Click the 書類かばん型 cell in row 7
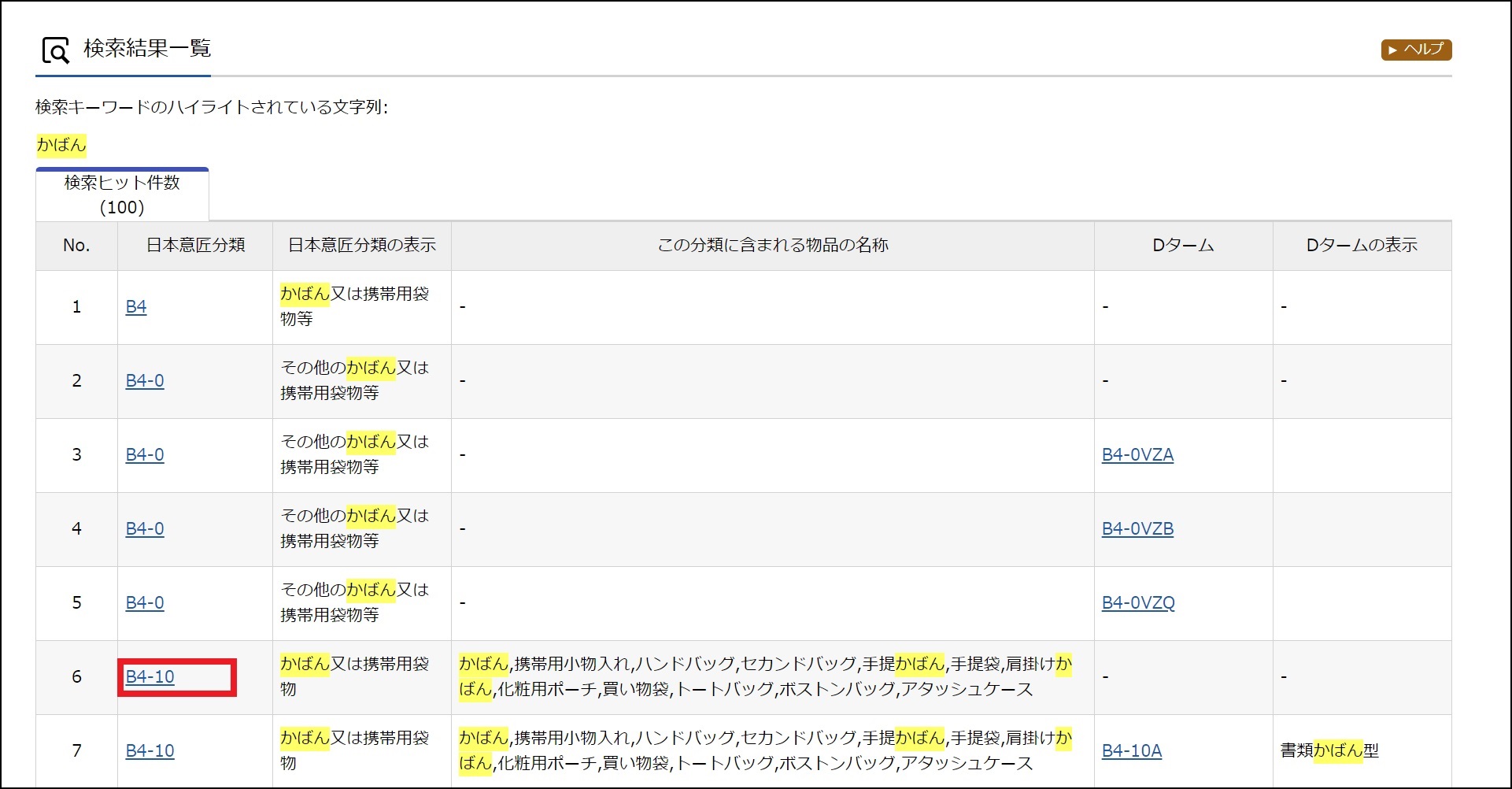Screen dimensions: 1512x789 (1329, 751)
